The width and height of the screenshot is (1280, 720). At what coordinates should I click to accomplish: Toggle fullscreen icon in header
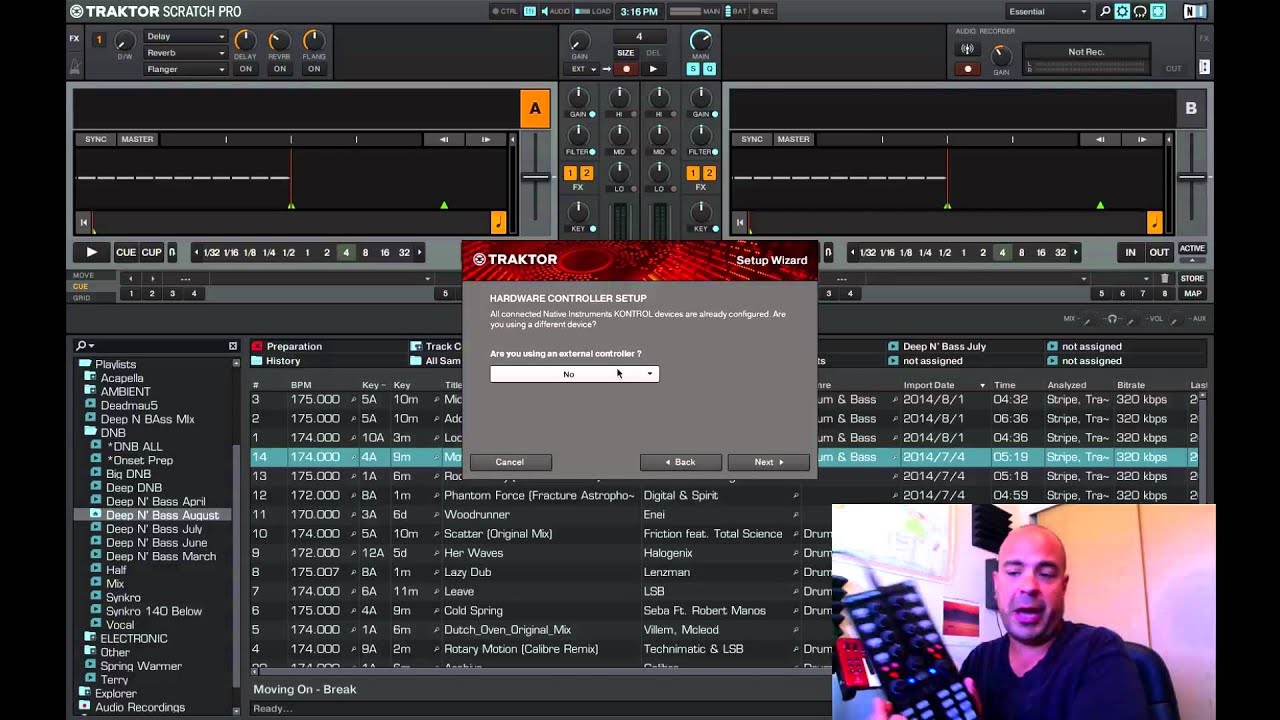pos(1158,12)
